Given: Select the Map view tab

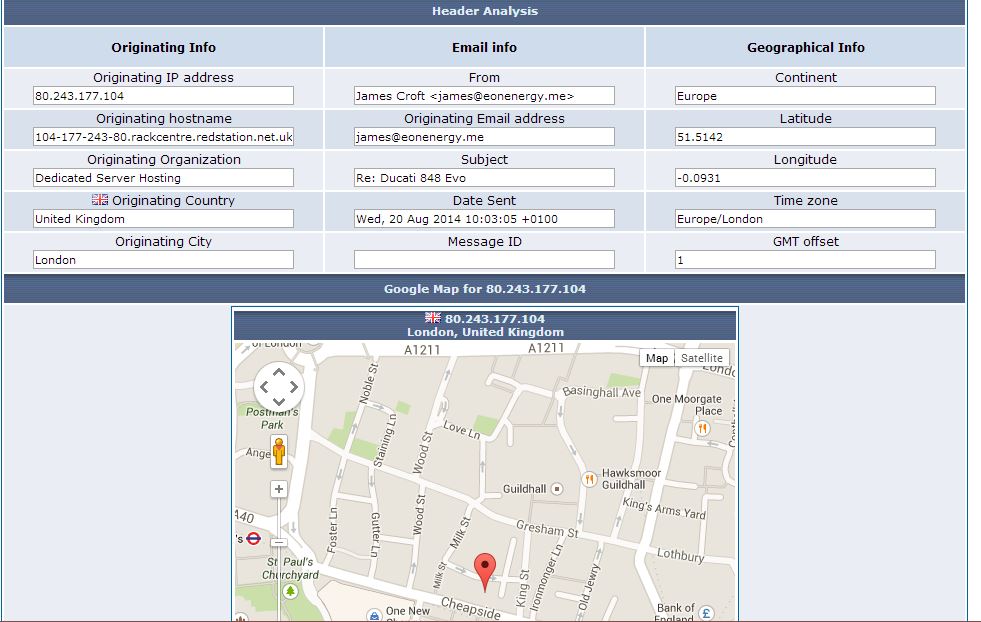Looking at the screenshot, I should (657, 358).
